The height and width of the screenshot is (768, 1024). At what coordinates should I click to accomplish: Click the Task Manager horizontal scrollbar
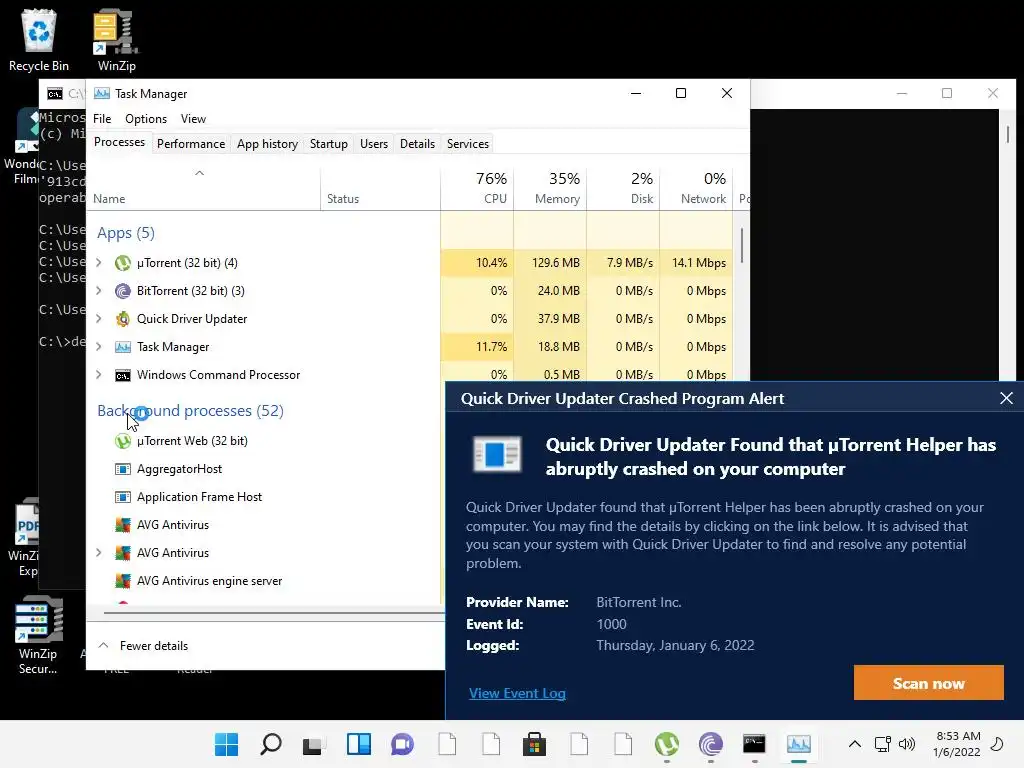point(274,613)
